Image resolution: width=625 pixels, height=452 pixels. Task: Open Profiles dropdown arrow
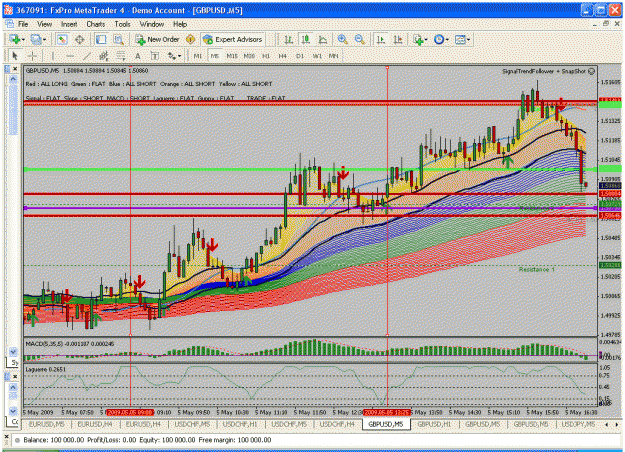(44, 39)
